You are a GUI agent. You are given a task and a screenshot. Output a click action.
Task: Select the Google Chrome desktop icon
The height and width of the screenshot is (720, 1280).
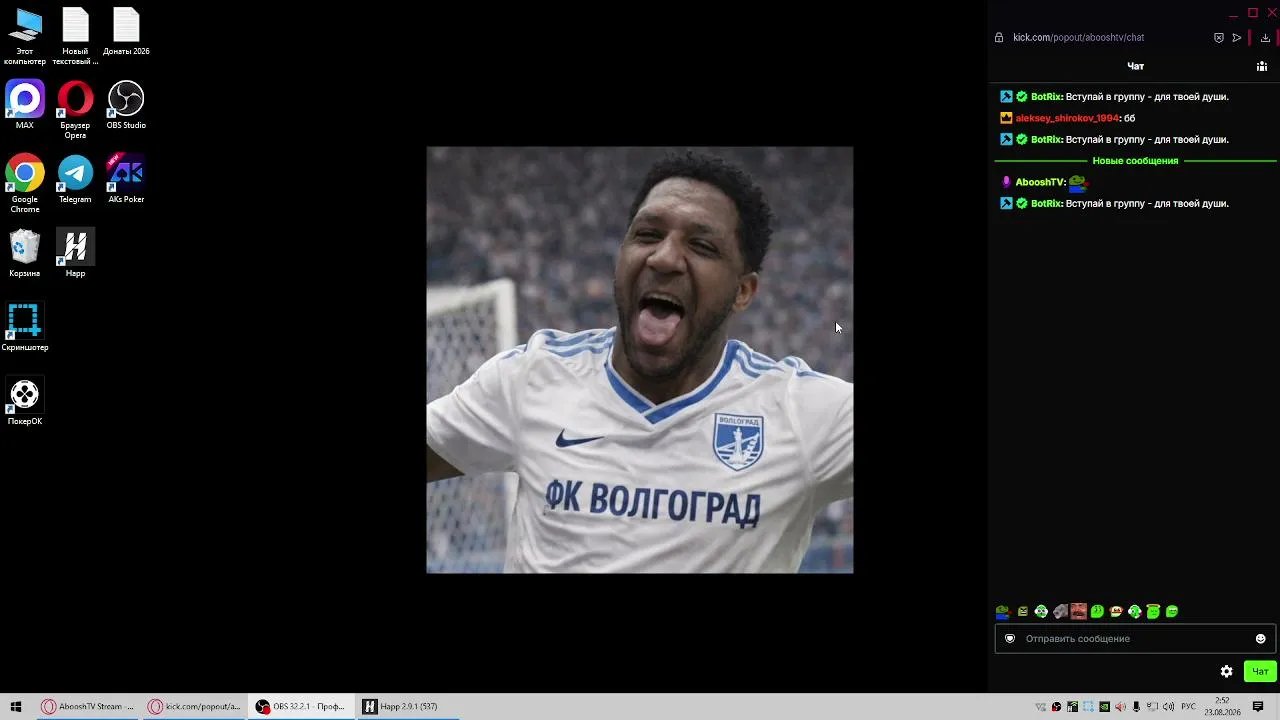(x=25, y=184)
